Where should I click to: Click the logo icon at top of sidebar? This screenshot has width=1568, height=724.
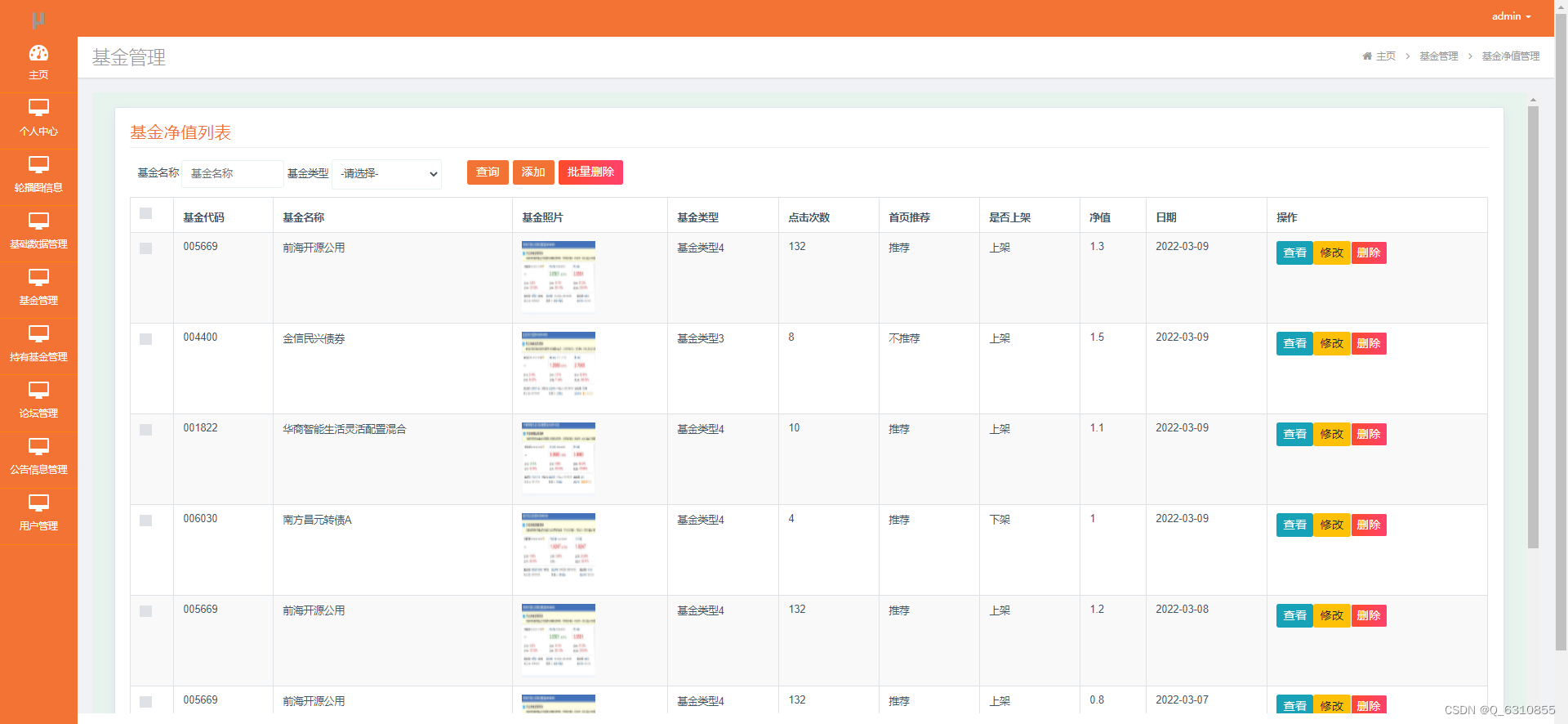click(38, 20)
